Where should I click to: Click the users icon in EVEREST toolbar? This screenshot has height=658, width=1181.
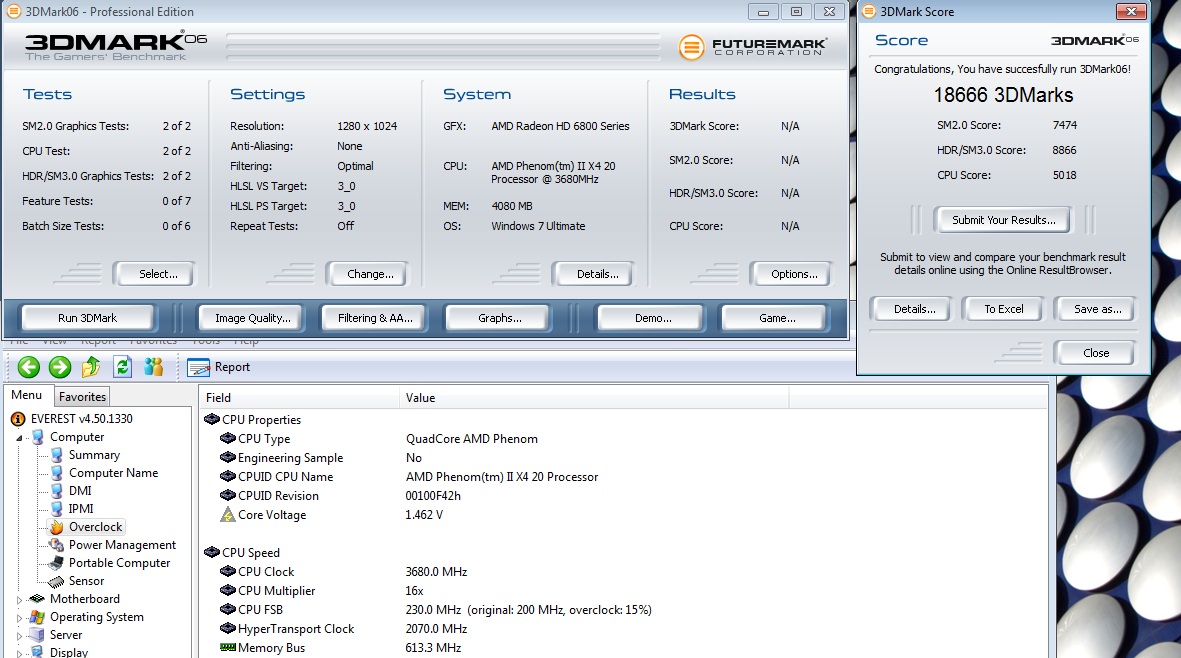154,367
